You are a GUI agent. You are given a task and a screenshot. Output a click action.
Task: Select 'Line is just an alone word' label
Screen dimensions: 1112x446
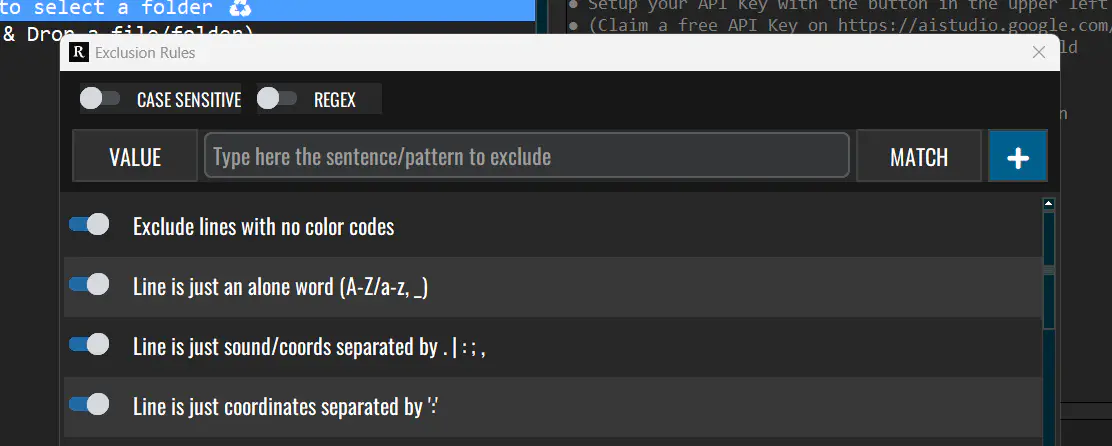[281, 287]
